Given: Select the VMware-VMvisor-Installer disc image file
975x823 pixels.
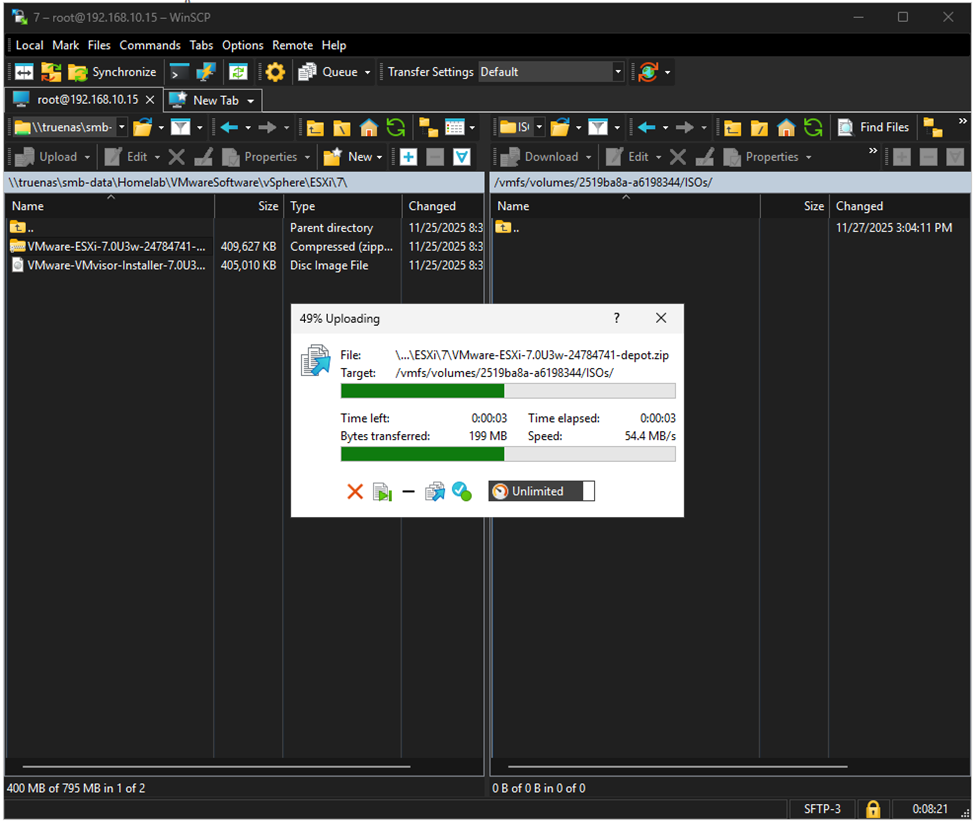Looking at the screenshot, I should coord(117,265).
